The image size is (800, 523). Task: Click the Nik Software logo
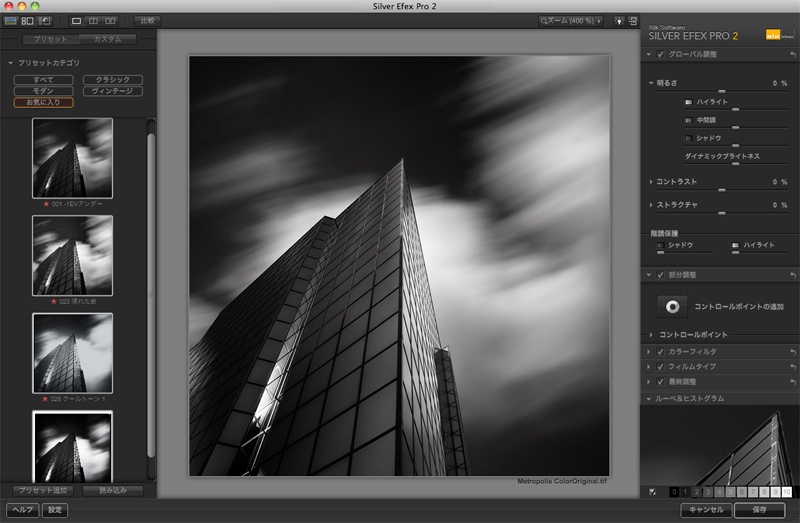pos(780,35)
